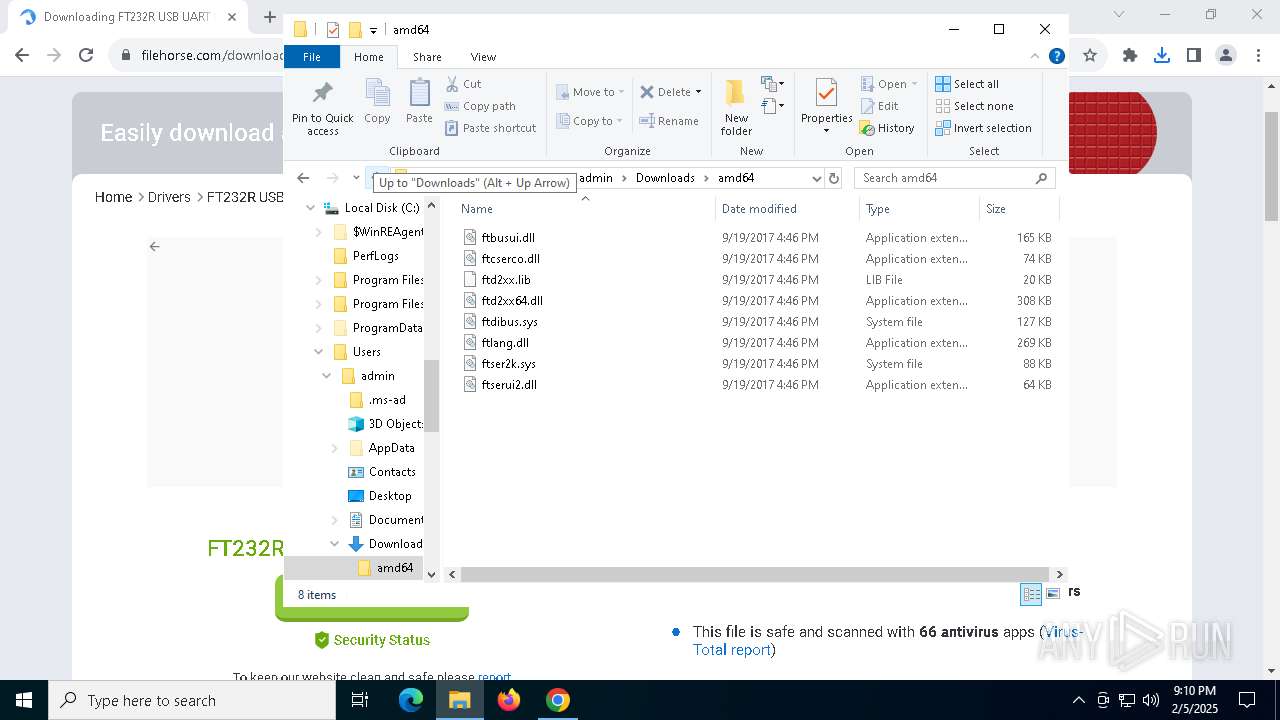Click the Copy ribbon icon
Image resolution: width=1280 pixels, height=720 pixels.
pyautogui.click(x=377, y=102)
